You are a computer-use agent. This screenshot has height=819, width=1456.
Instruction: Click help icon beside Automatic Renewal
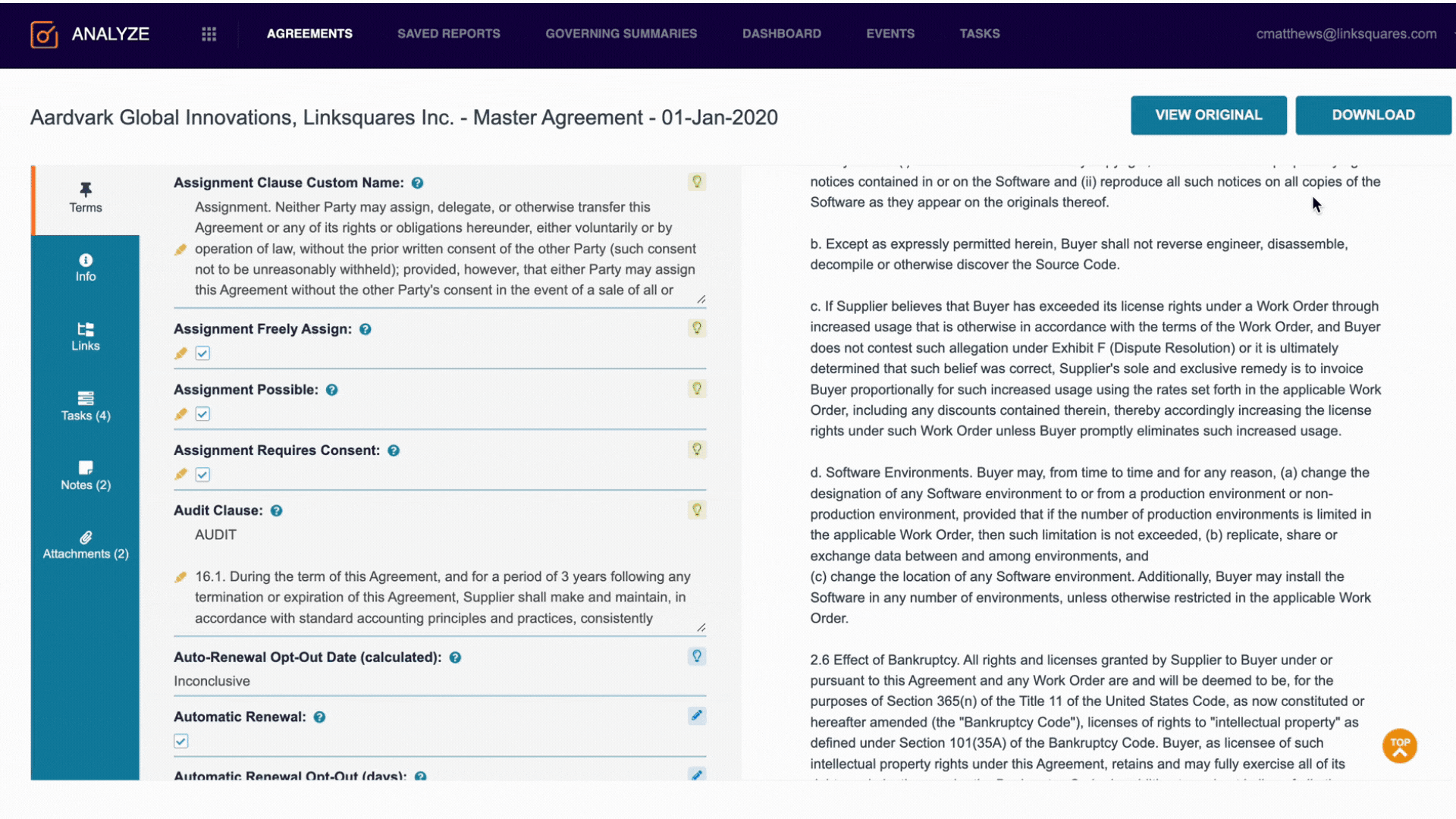(x=320, y=717)
